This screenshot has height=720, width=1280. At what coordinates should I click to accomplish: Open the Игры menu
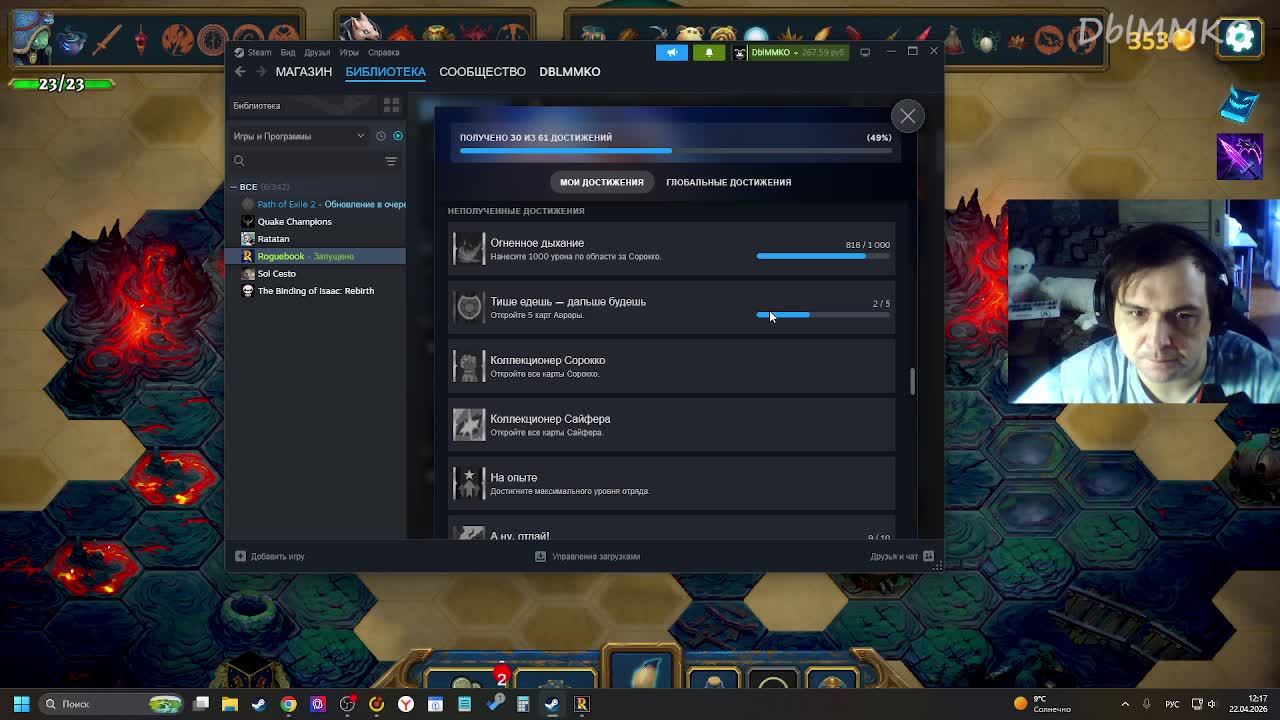click(349, 52)
